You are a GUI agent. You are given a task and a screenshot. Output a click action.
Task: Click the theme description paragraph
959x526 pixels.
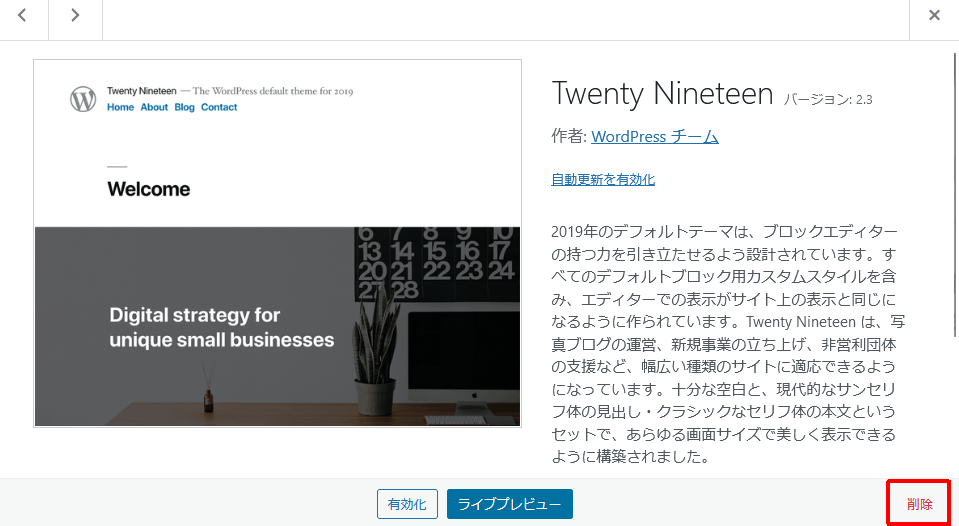click(727, 344)
